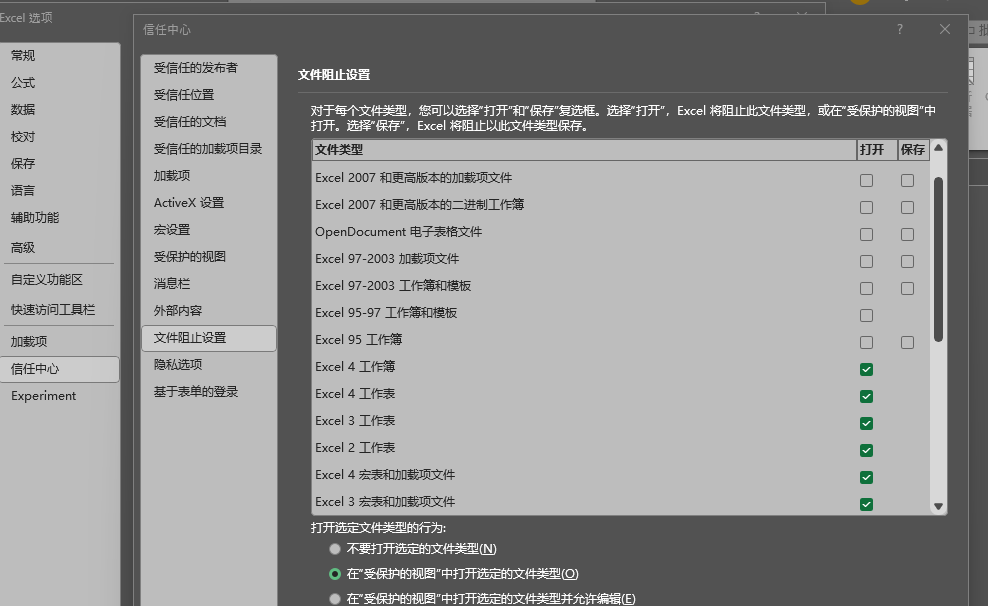The height and width of the screenshot is (606, 988).
Task: Click the file type list scroll-down arrow
Action: click(x=938, y=506)
